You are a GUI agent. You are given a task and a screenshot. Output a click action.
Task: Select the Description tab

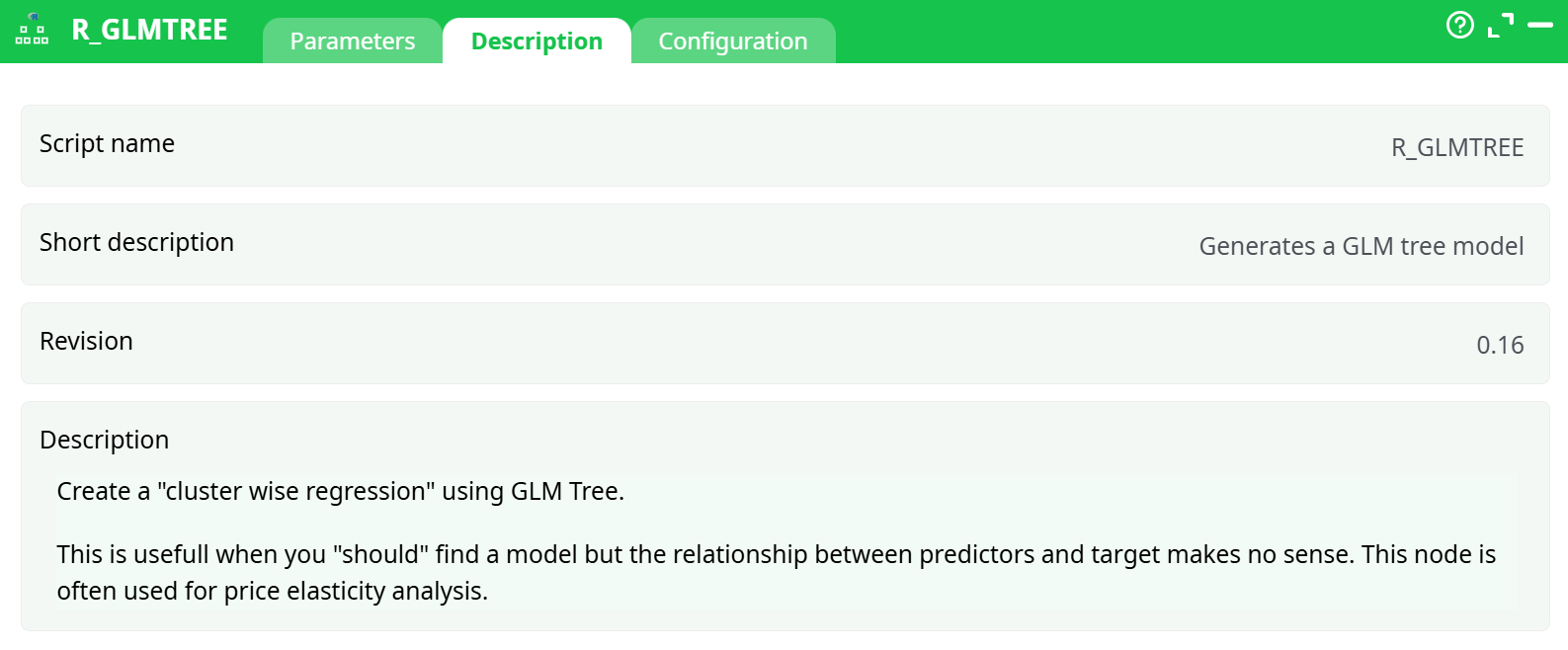pos(536,41)
